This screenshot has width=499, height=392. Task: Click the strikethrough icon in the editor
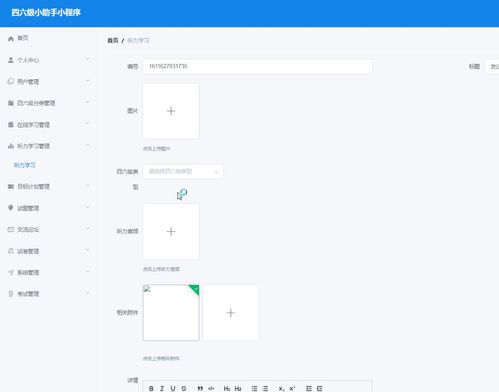tap(184, 388)
